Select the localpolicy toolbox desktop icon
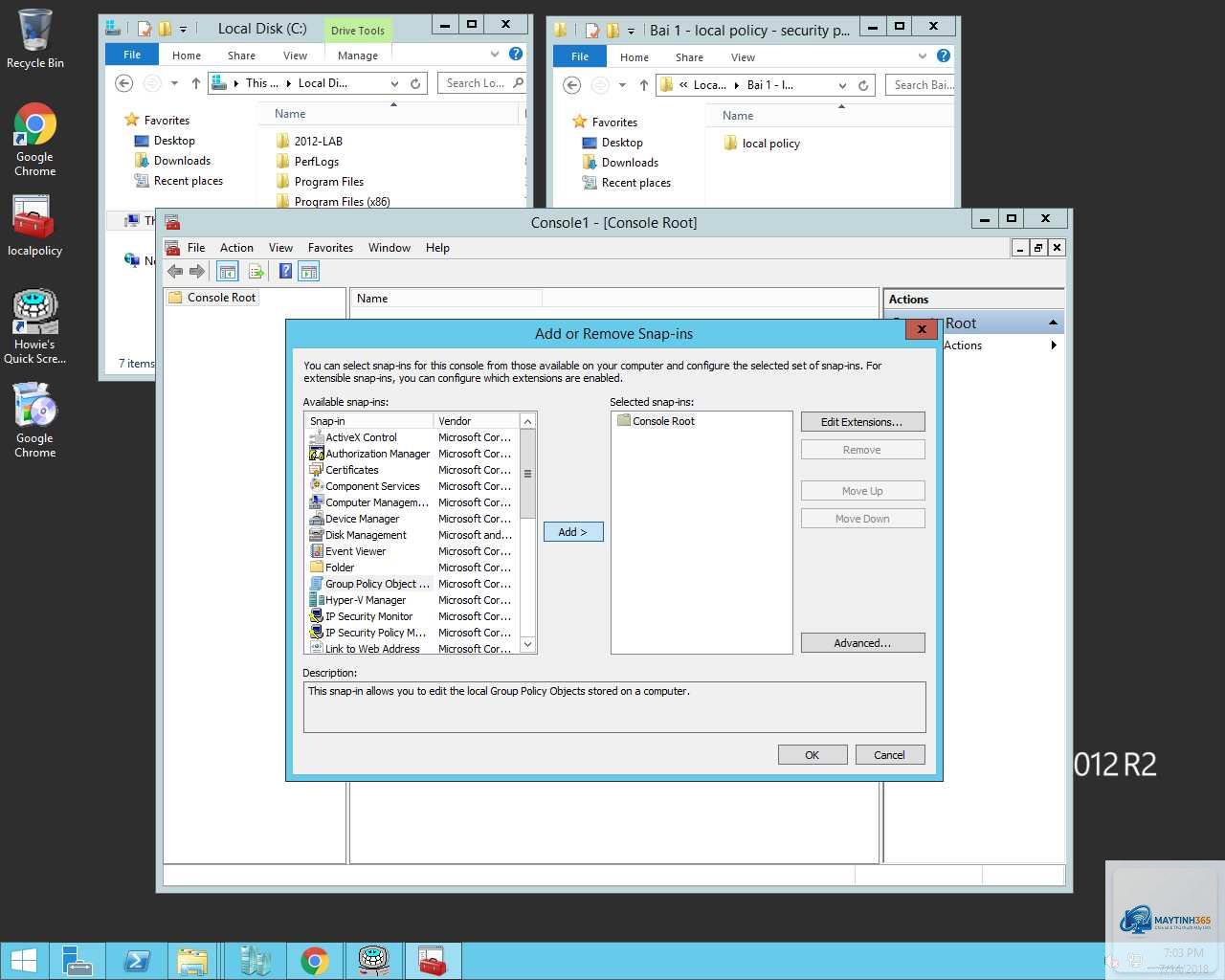Viewport: 1225px width, 980px height. pos(34,227)
